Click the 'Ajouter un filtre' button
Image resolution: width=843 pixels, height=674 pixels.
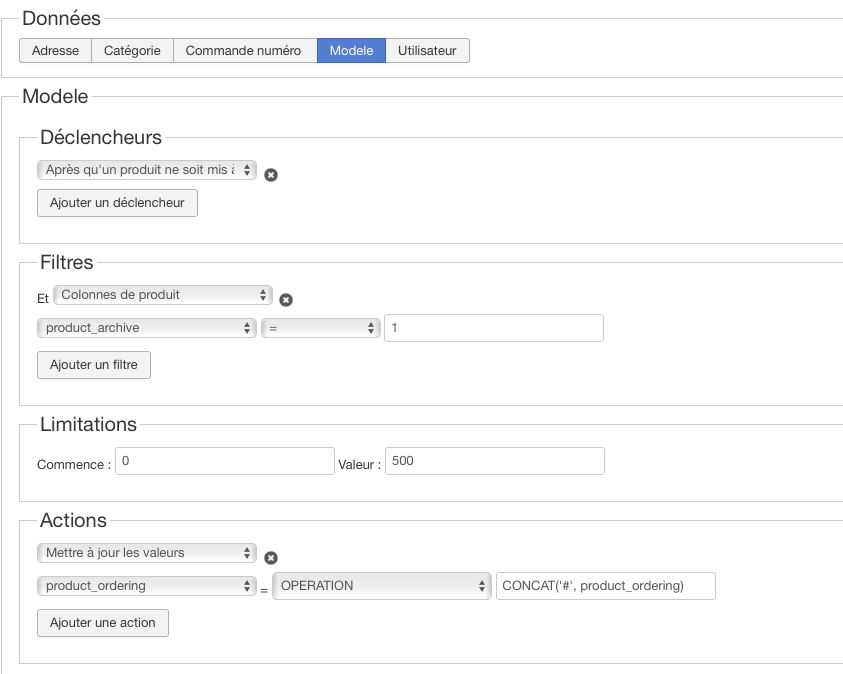pyautogui.click(x=94, y=365)
